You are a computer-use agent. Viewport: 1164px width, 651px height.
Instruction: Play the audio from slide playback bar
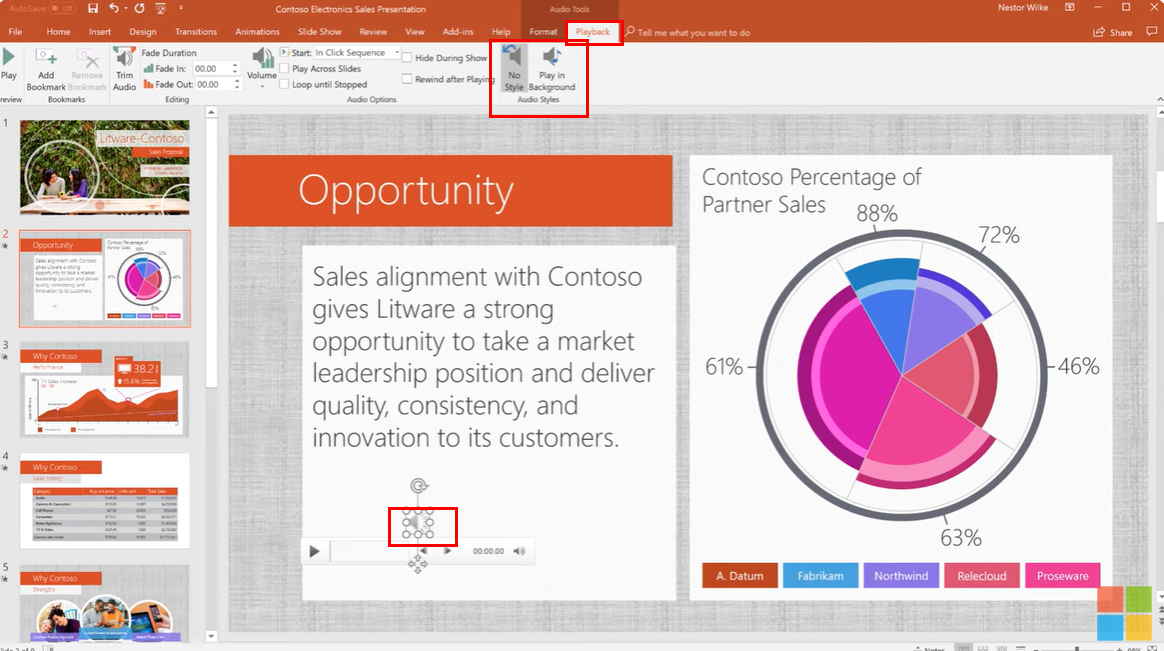[314, 551]
